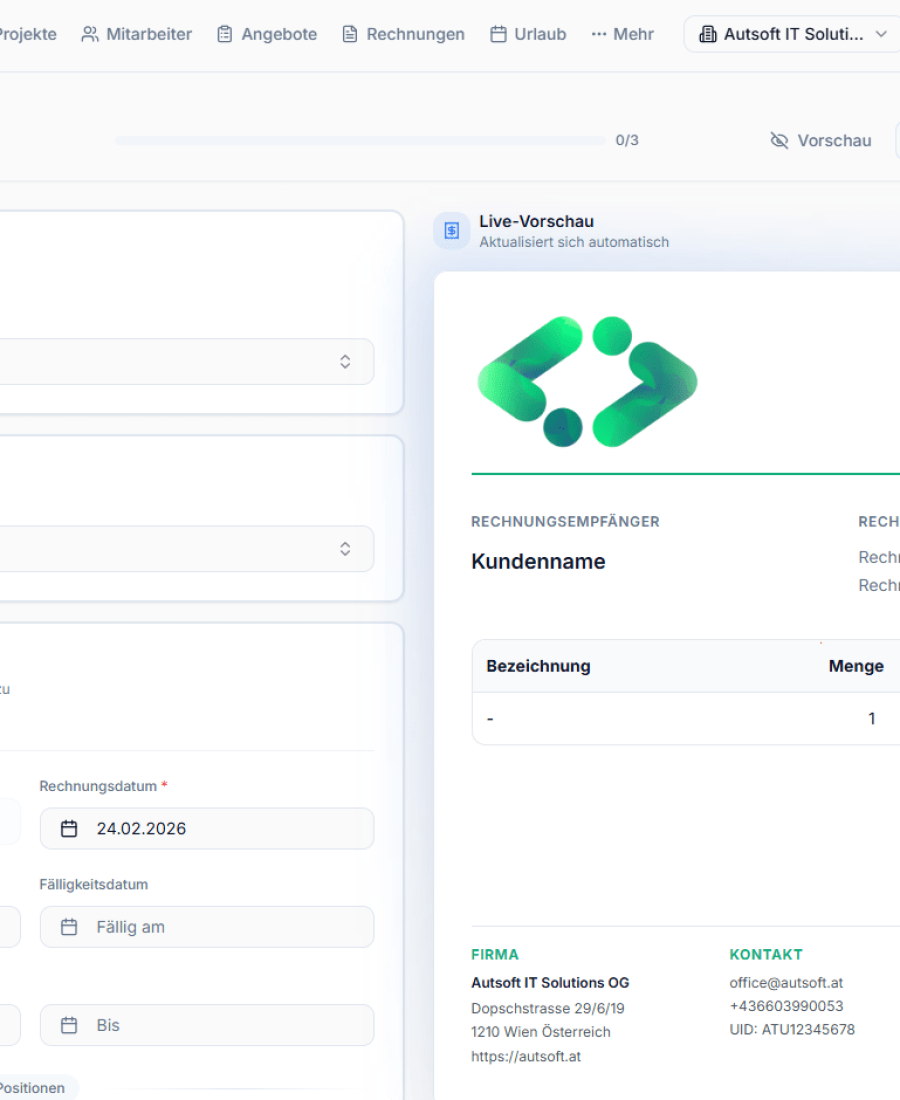Click the Urlaub calendar icon
900x1100 pixels.
[x=498, y=34]
